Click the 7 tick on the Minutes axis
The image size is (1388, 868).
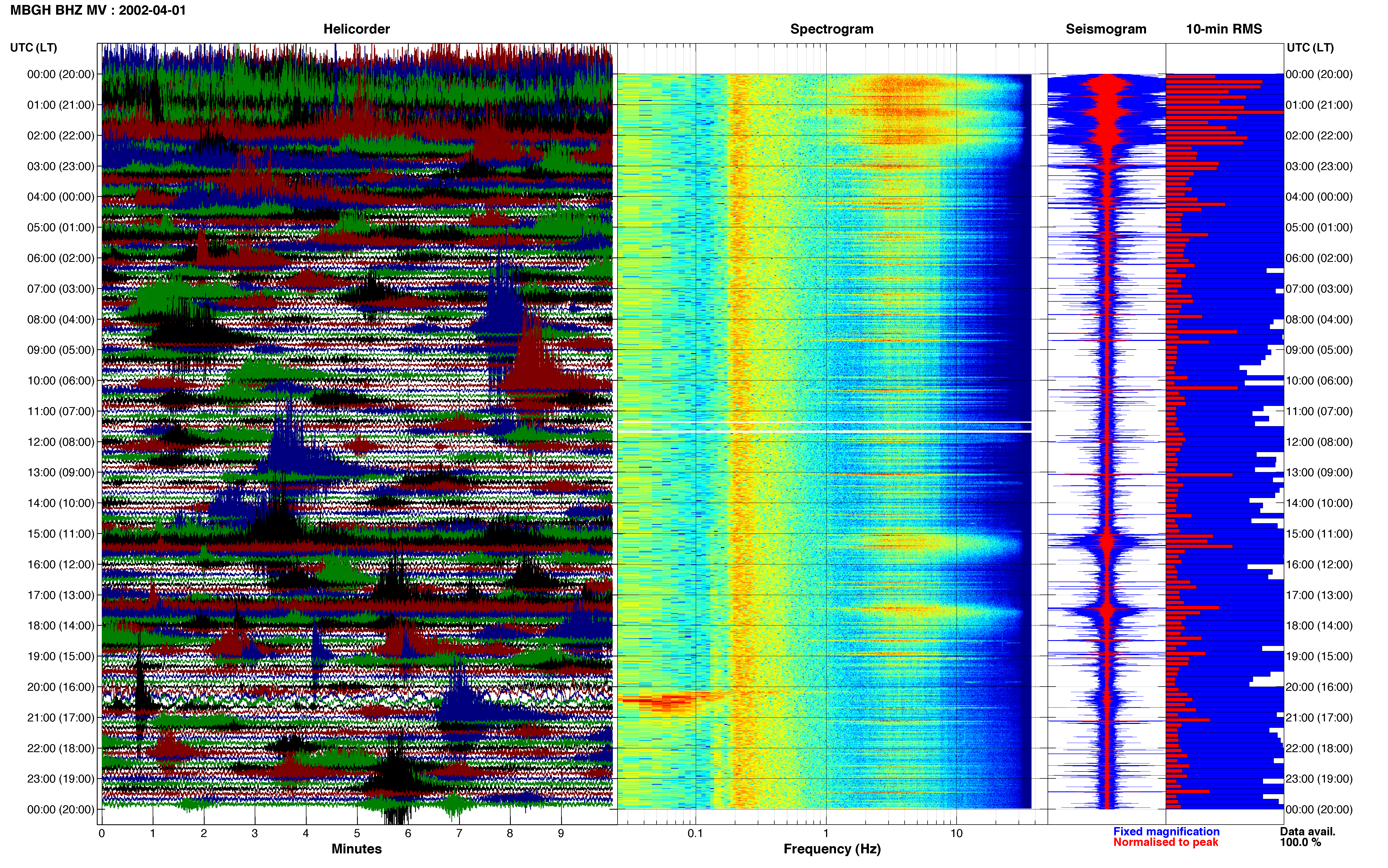pyautogui.click(x=459, y=833)
